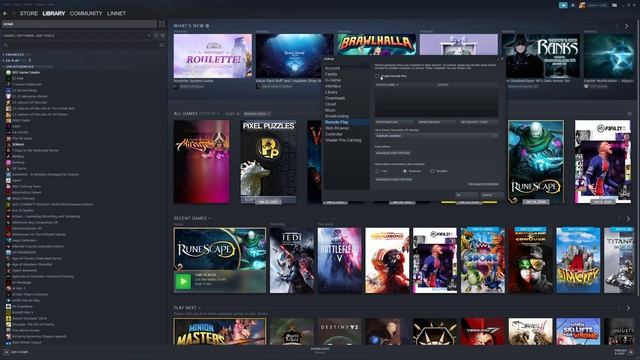Show next What's New items arrow
This screenshot has height=360, width=640.
[627, 26]
